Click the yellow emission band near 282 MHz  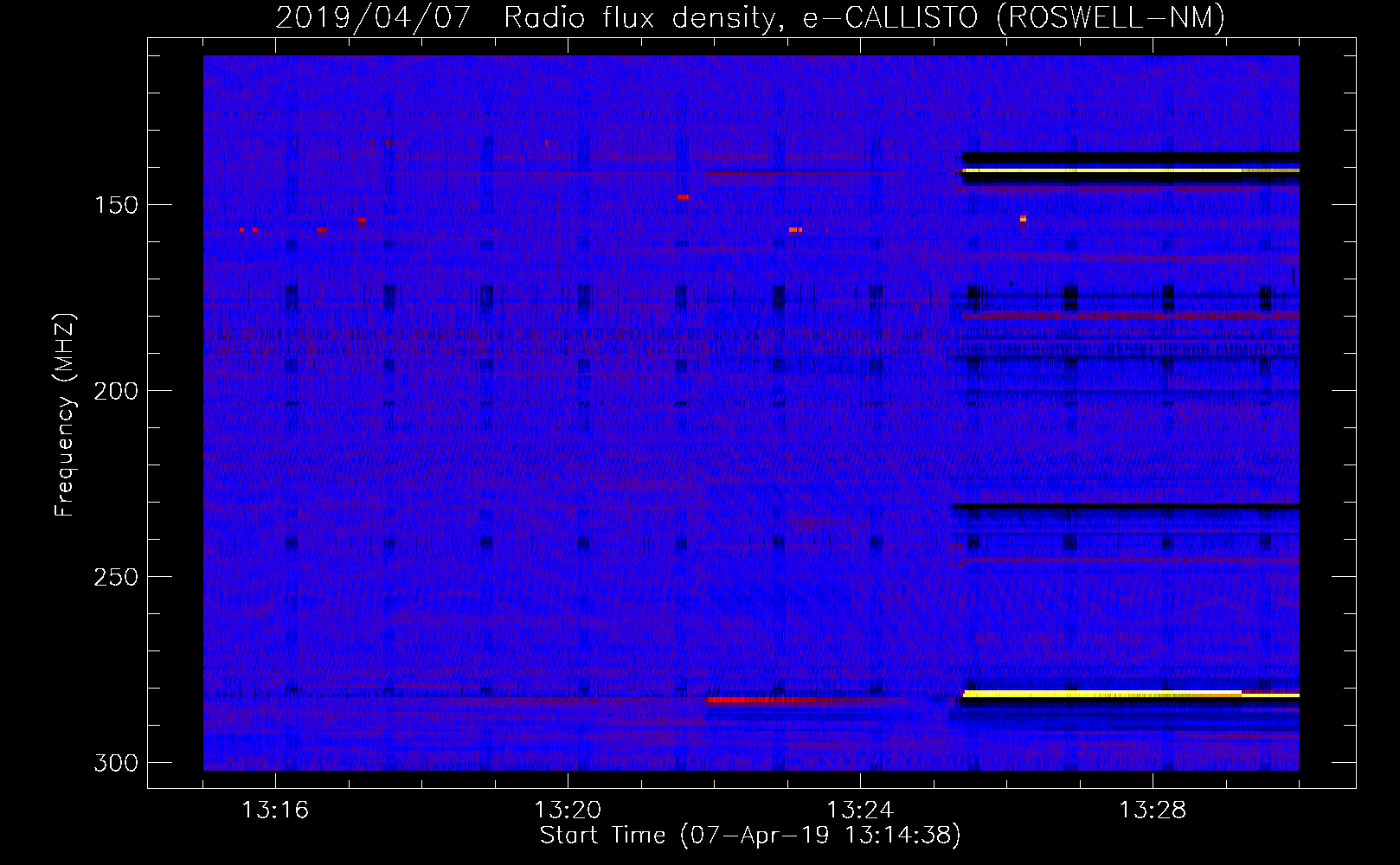pyautogui.click(x=1131, y=694)
